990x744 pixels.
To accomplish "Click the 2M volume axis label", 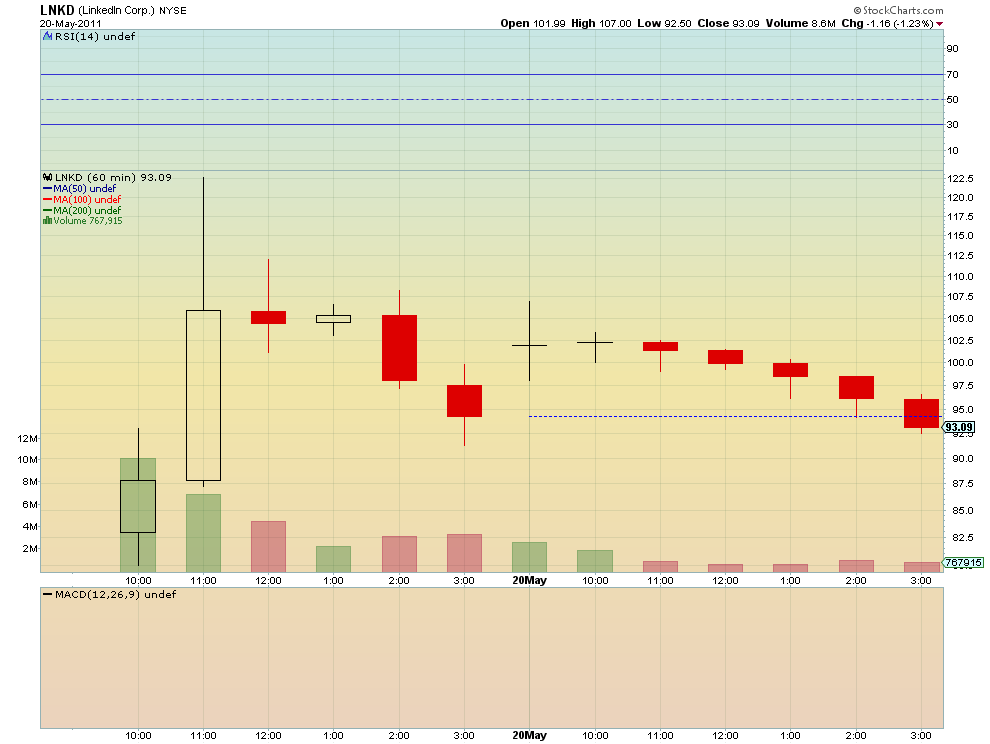I will pos(30,549).
